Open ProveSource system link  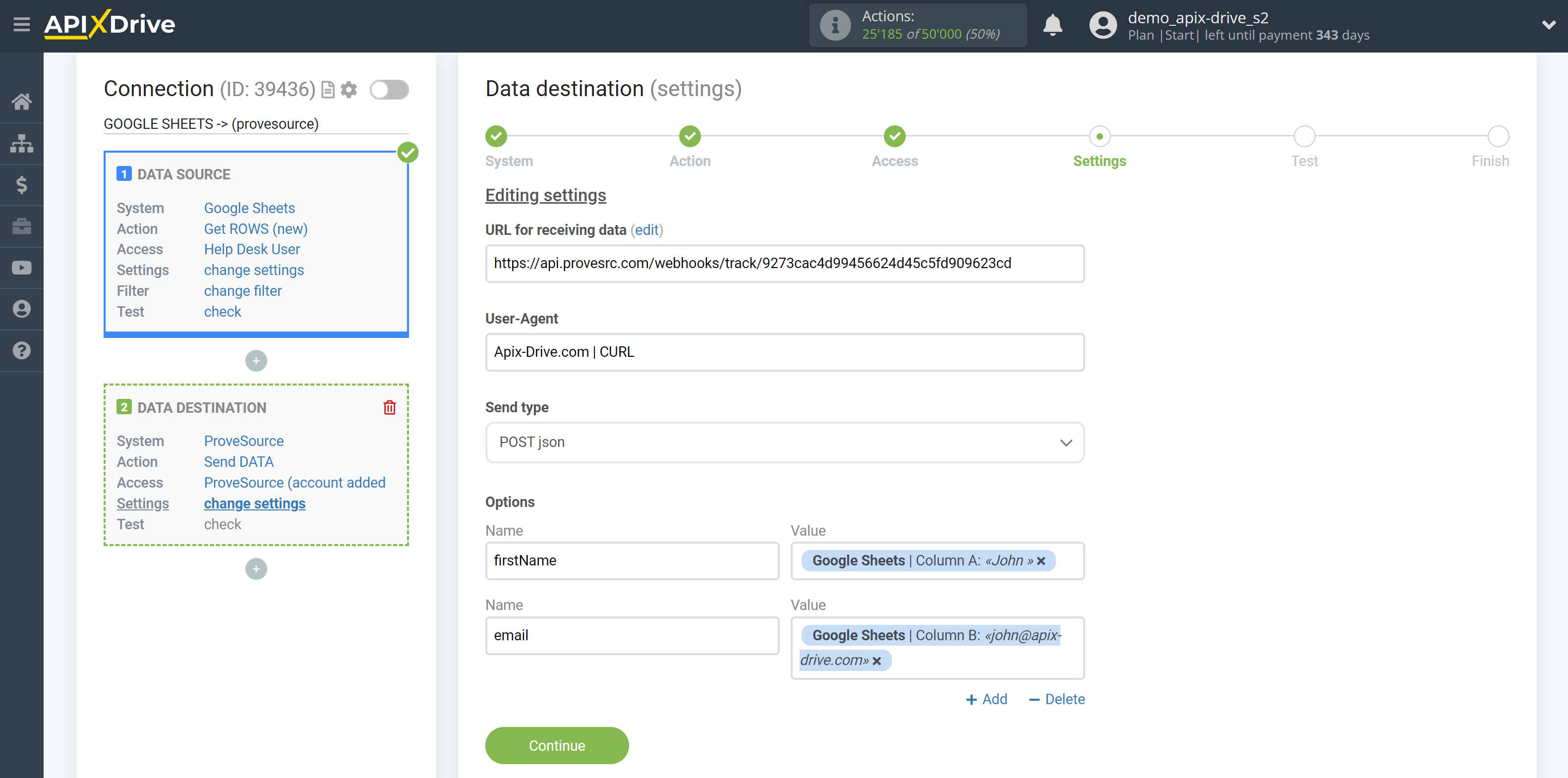[244, 441]
